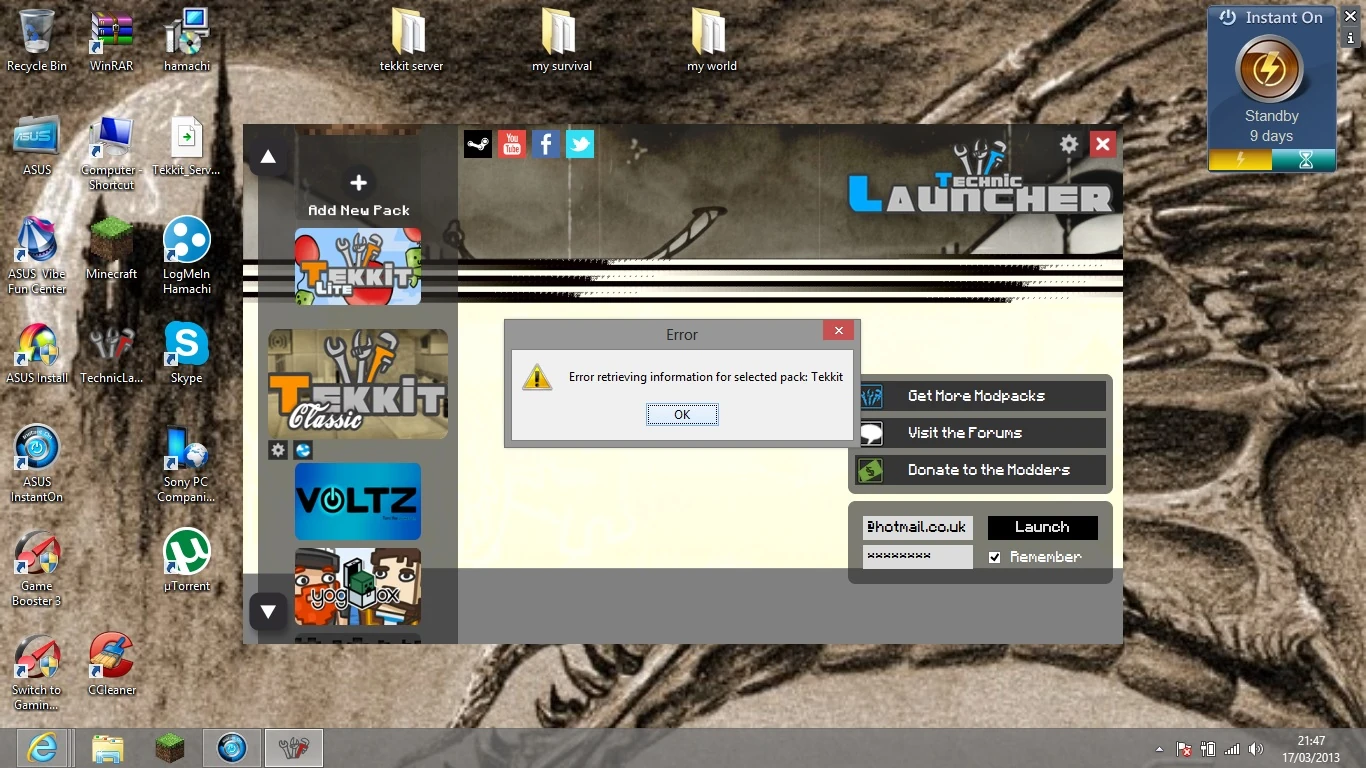Show hidden system tray icons
This screenshot has height=768, width=1366.
coord(1159,749)
